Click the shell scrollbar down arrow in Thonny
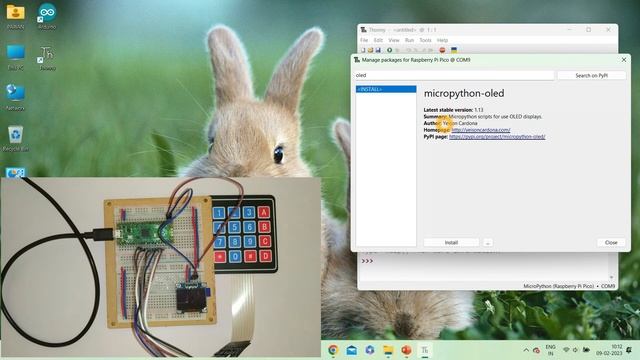Screen dimensions: 640x360 [x=611, y=278]
